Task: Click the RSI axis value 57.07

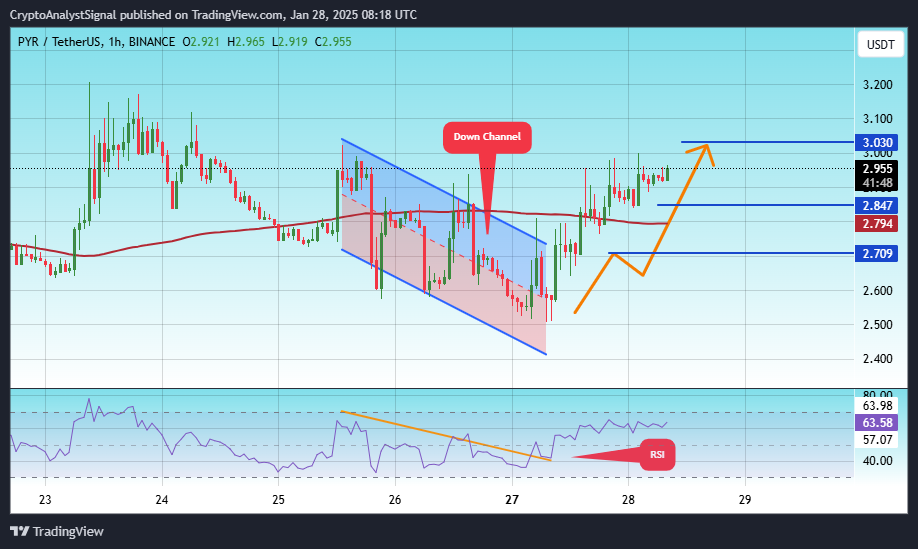Action: (x=878, y=440)
